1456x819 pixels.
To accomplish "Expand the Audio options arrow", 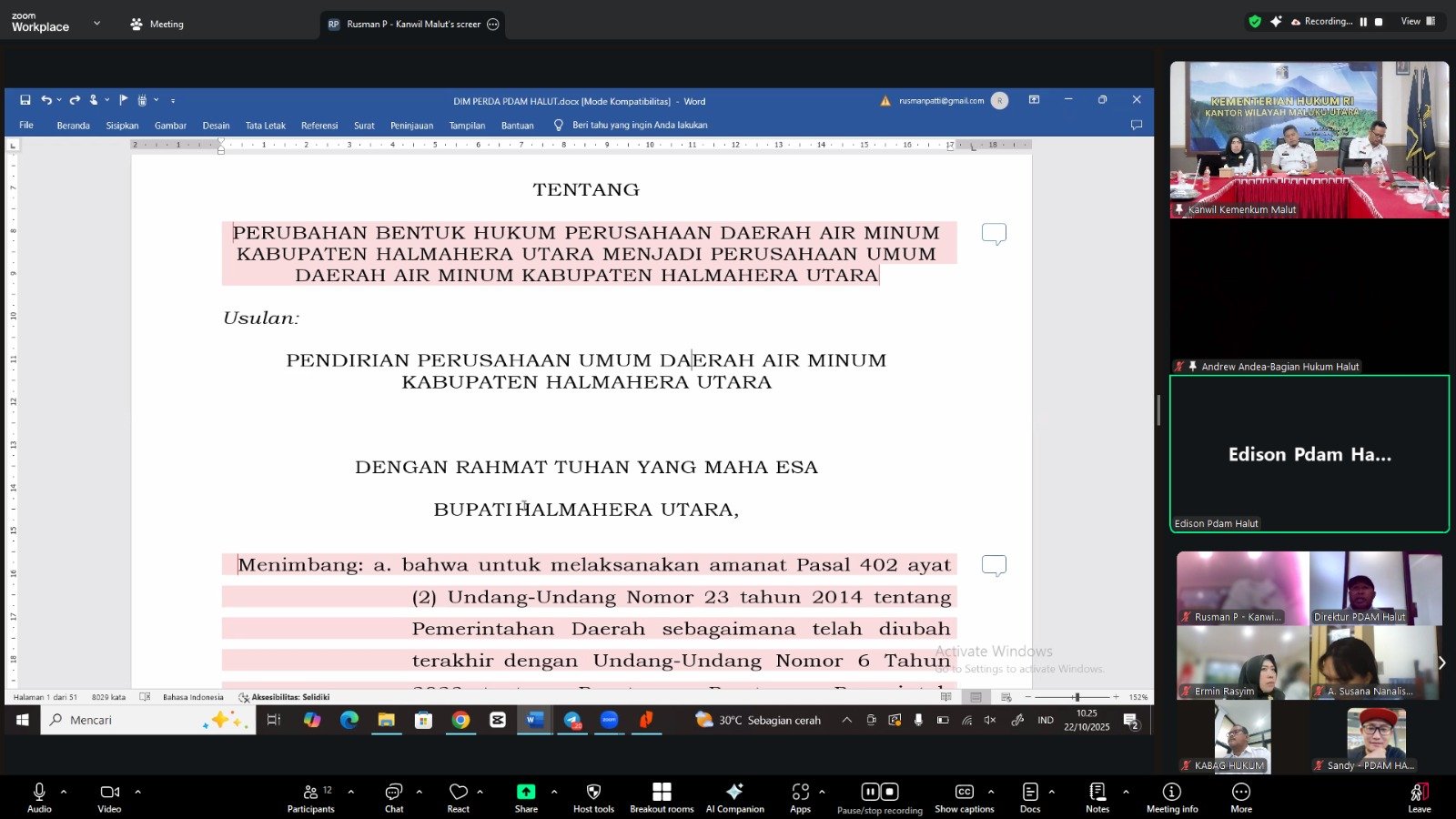I will click(x=64, y=792).
